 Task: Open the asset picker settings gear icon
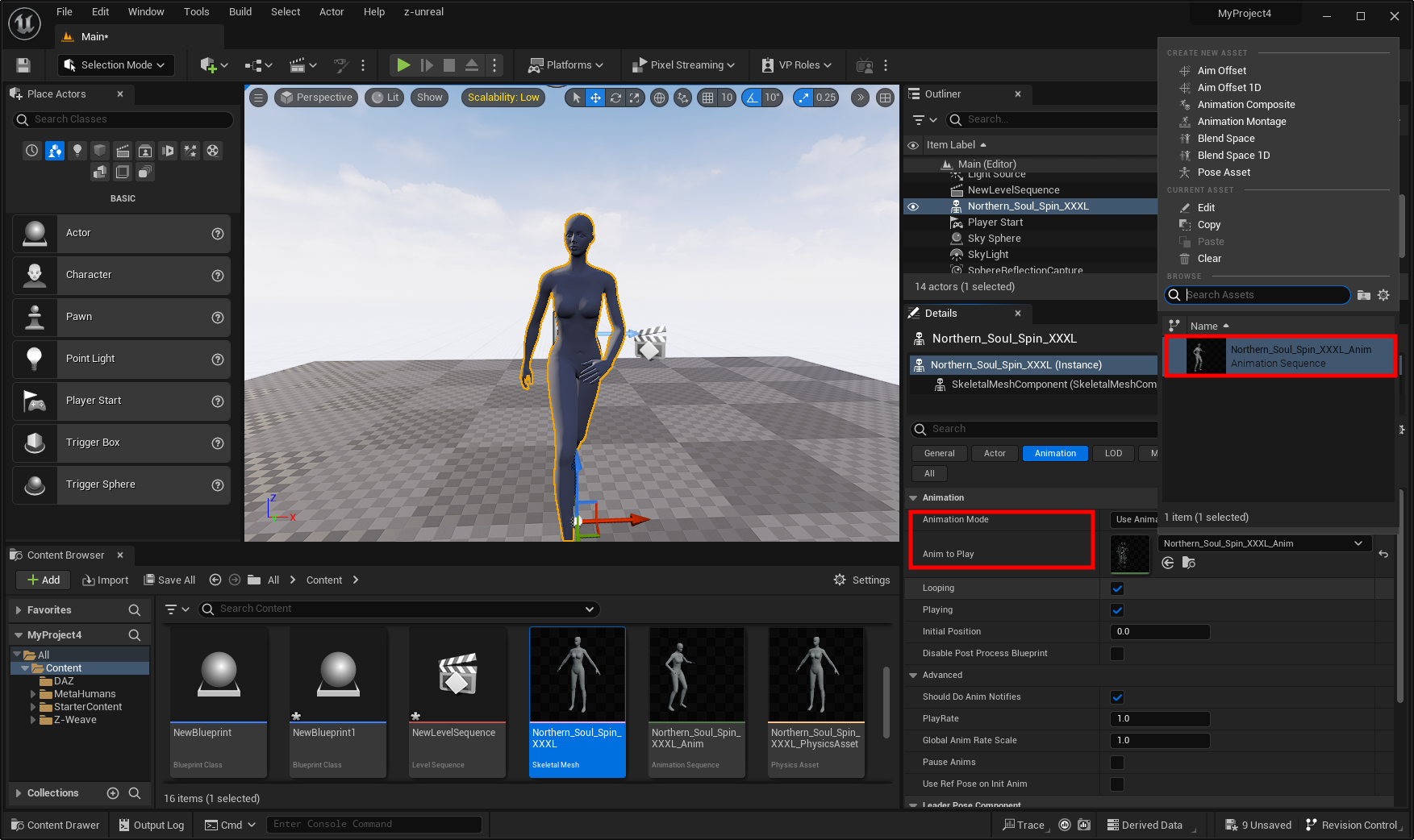pyautogui.click(x=1383, y=295)
